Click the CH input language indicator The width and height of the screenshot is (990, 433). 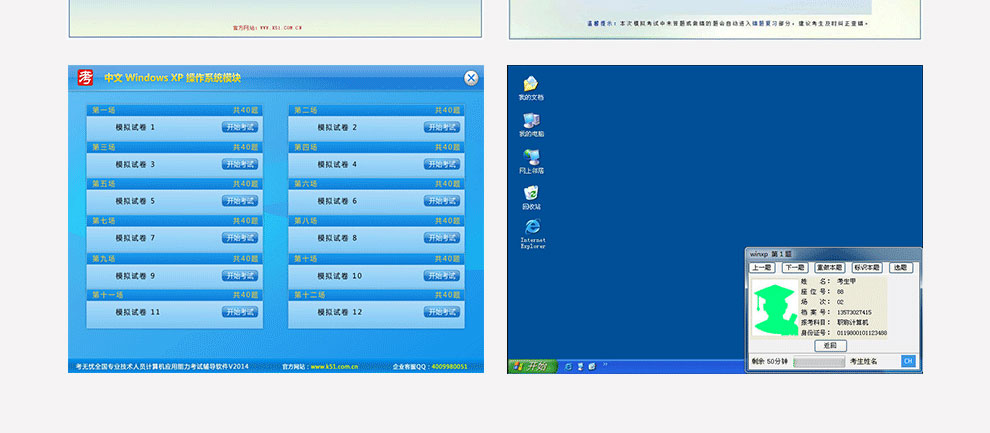click(908, 361)
